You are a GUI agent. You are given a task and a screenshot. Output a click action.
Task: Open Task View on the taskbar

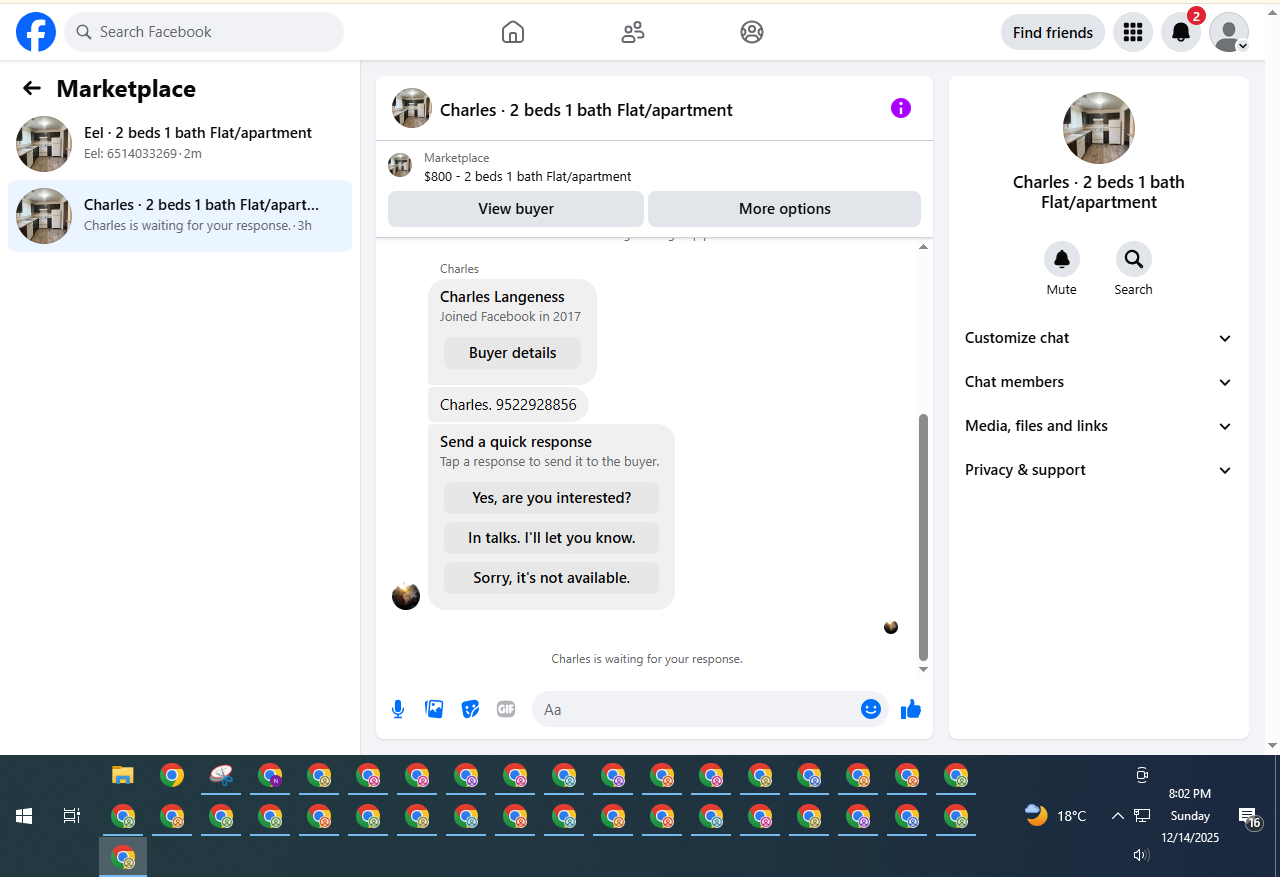pyautogui.click(x=72, y=816)
